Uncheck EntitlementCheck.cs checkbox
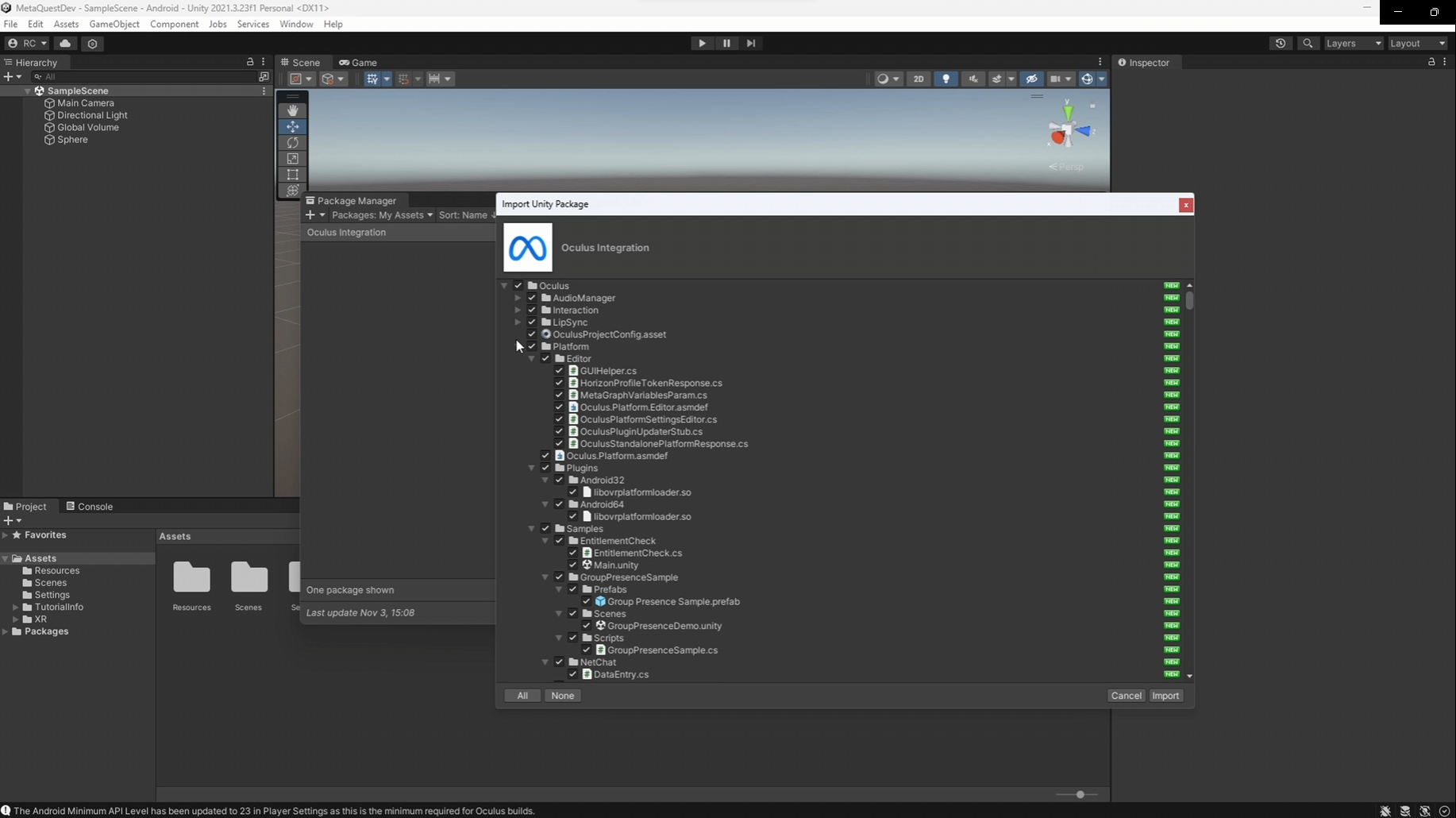Screen dimensions: 1456x818 pyautogui.click(x=572, y=553)
